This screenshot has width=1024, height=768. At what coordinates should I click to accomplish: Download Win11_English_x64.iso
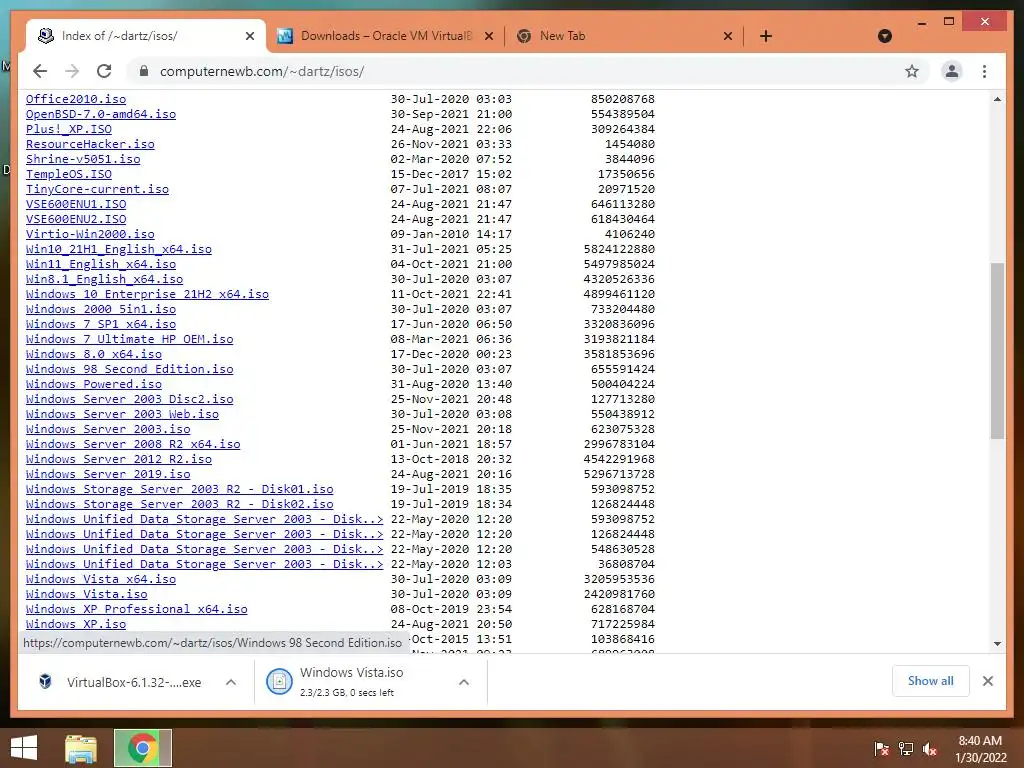101,264
